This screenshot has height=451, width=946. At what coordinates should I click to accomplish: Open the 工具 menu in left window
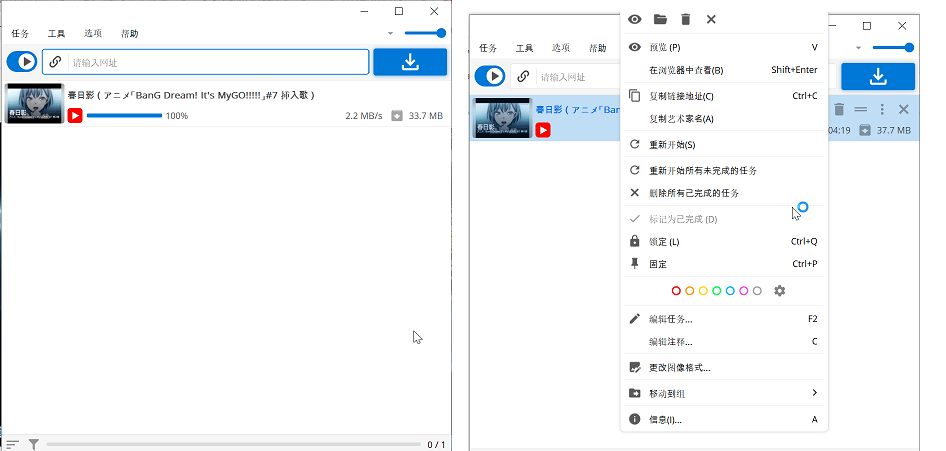pos(56,33)
